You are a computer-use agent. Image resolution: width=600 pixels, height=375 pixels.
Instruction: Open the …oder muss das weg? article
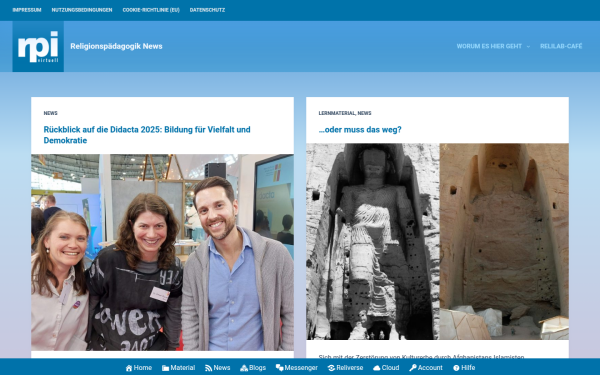(360, 130)
